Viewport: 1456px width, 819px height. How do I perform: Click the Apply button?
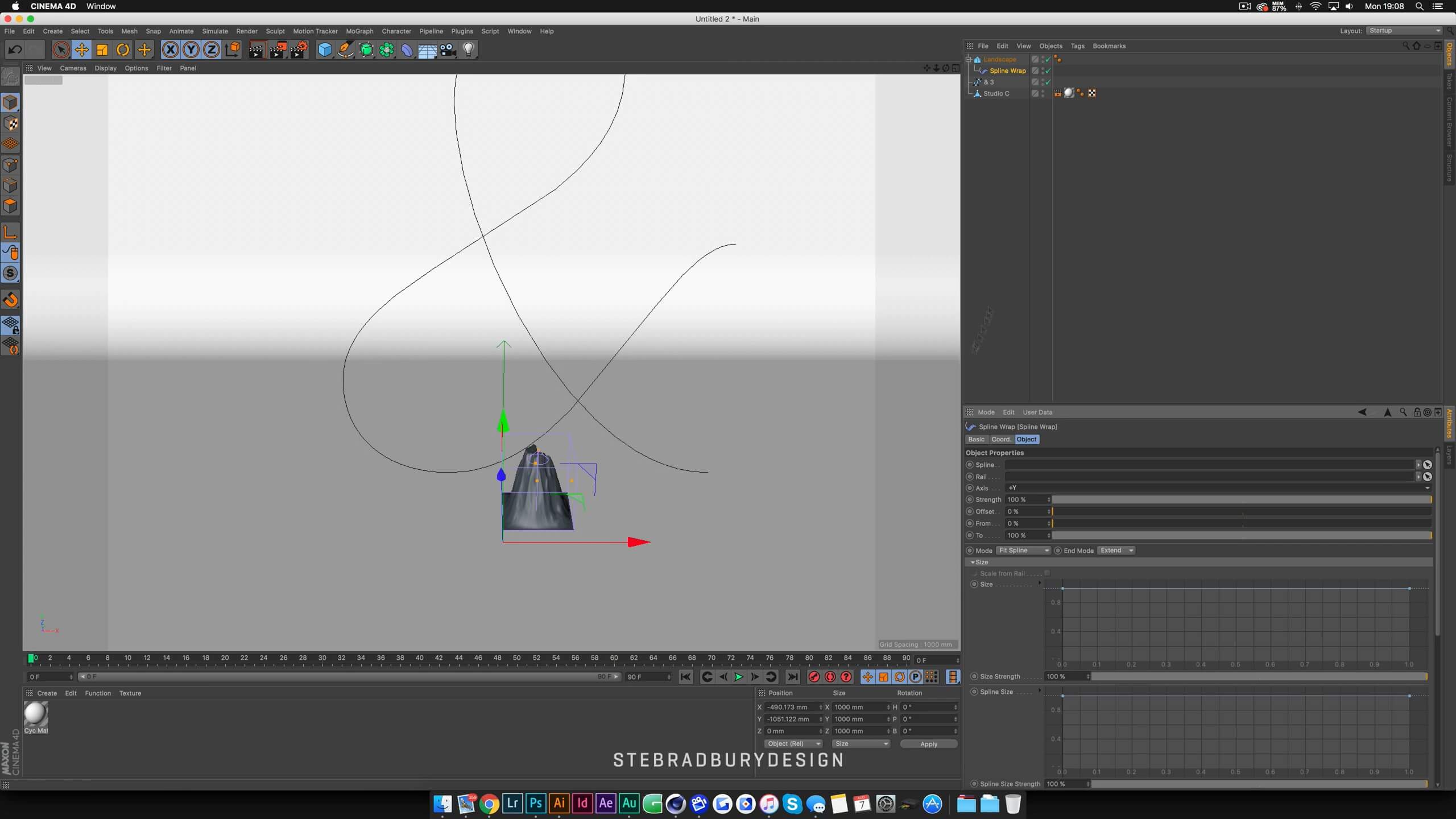(x=928, y=744)
